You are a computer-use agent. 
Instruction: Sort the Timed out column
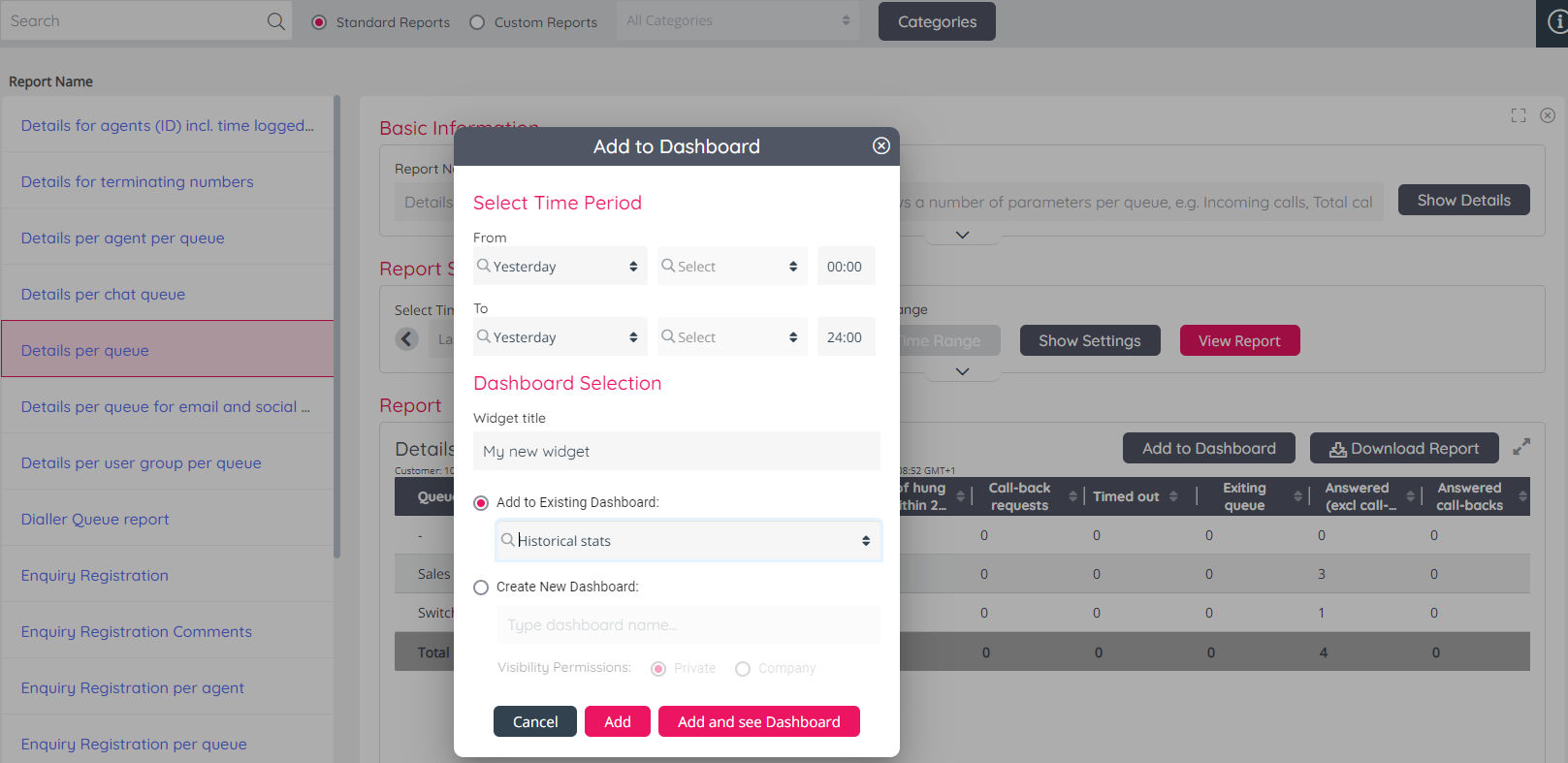click(1173, 496)
